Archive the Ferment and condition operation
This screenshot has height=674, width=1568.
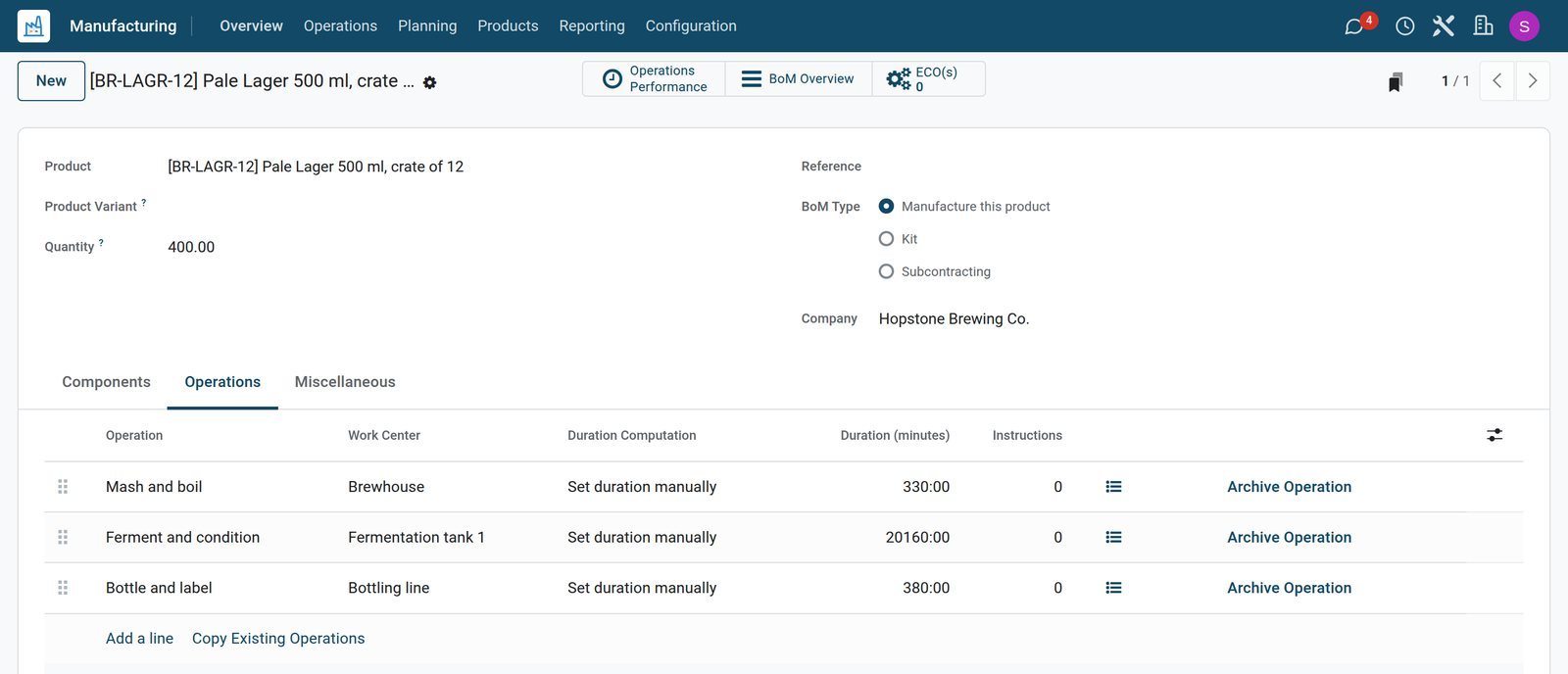tap(1289, 538)
